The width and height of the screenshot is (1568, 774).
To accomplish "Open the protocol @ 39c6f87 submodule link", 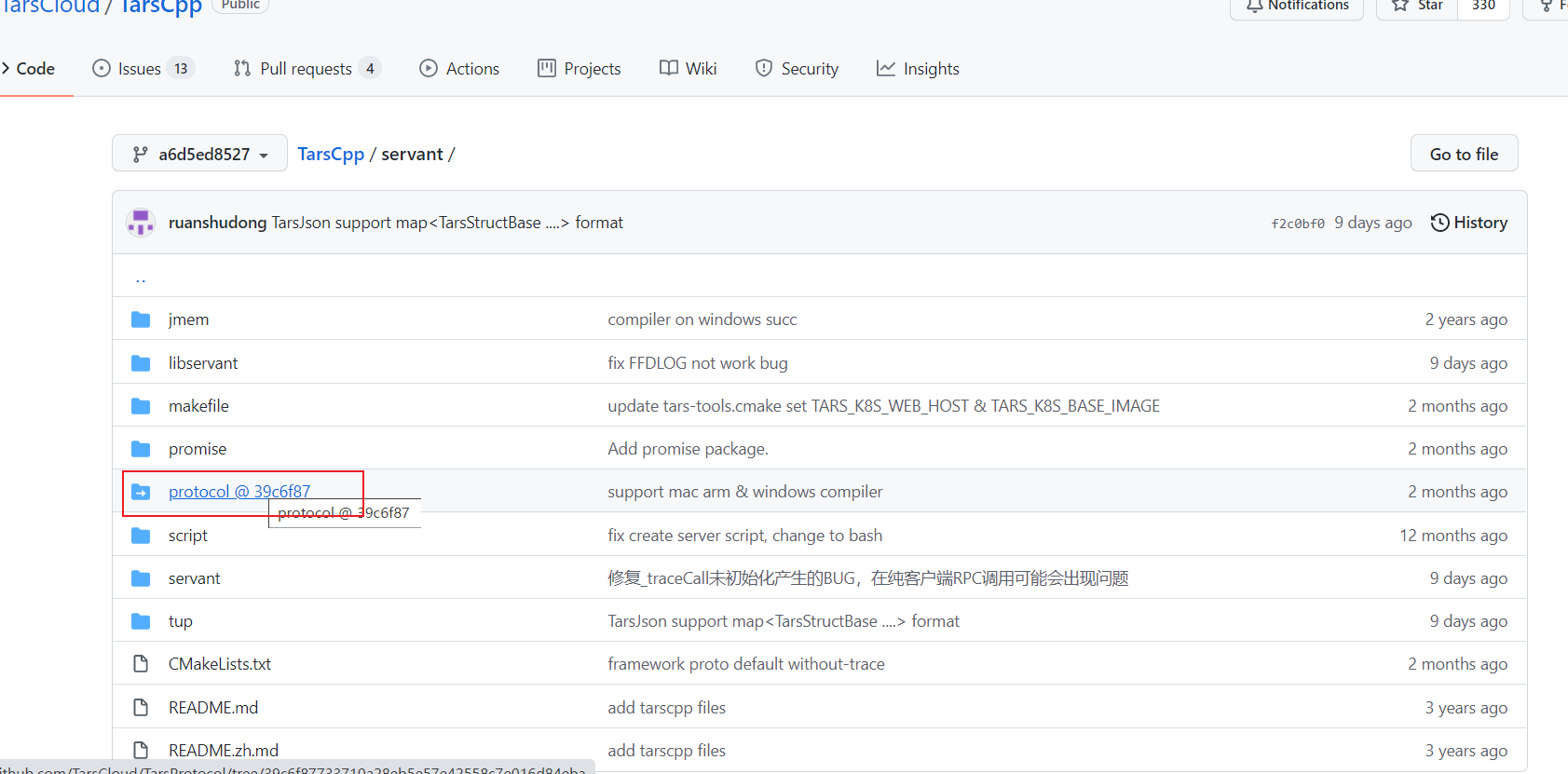I will point(239,492).
